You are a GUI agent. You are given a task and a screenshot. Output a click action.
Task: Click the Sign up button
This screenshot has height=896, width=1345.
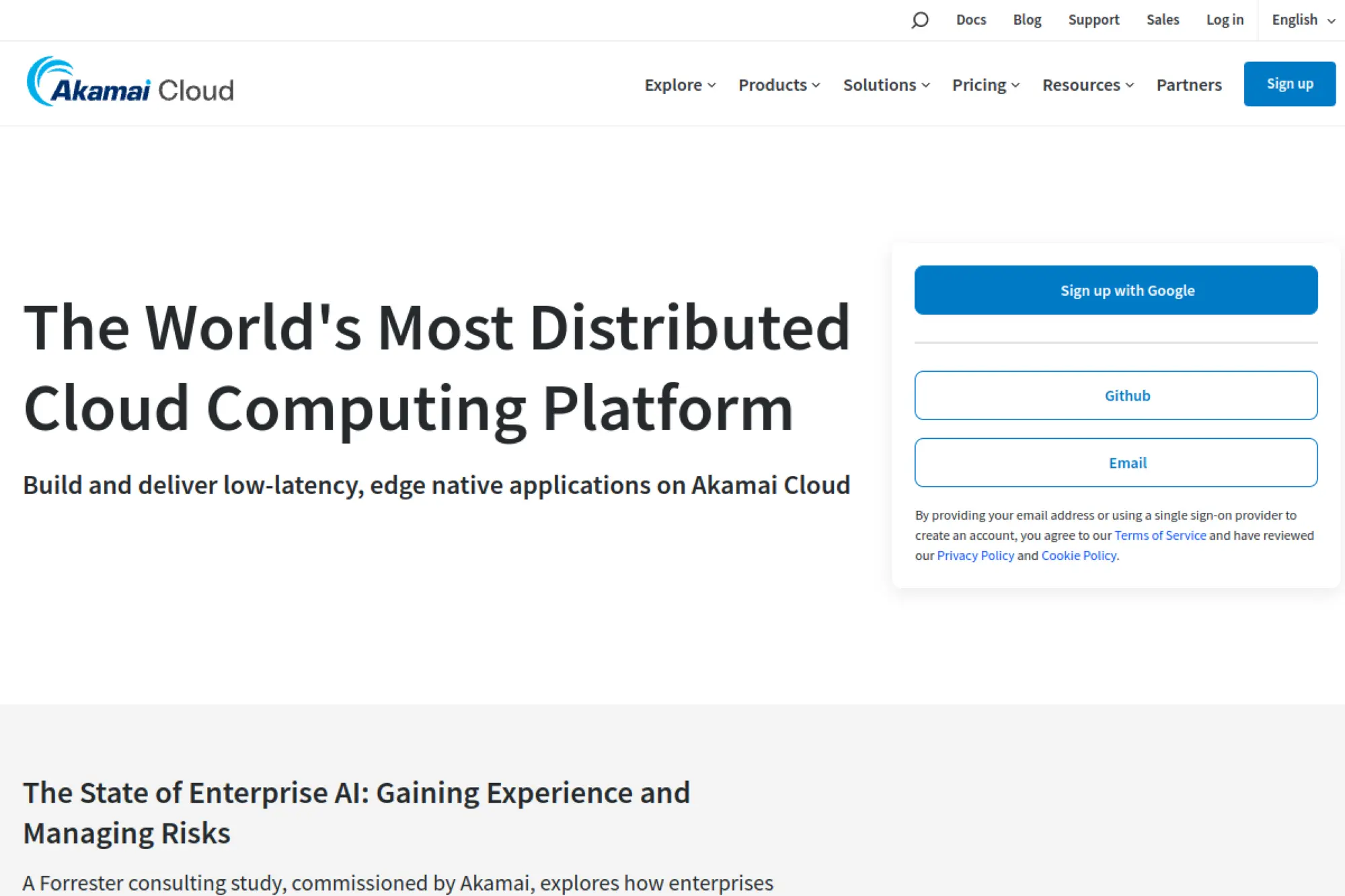(x=1289, y=83)
